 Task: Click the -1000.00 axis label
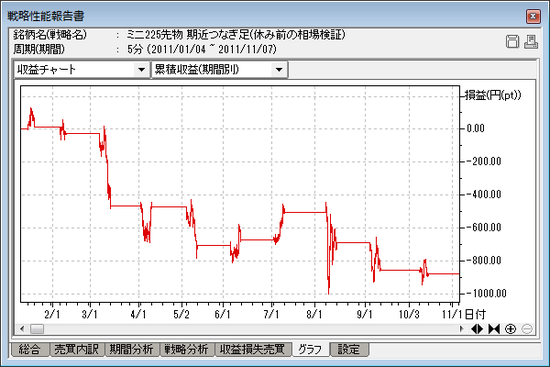(487, 293)
